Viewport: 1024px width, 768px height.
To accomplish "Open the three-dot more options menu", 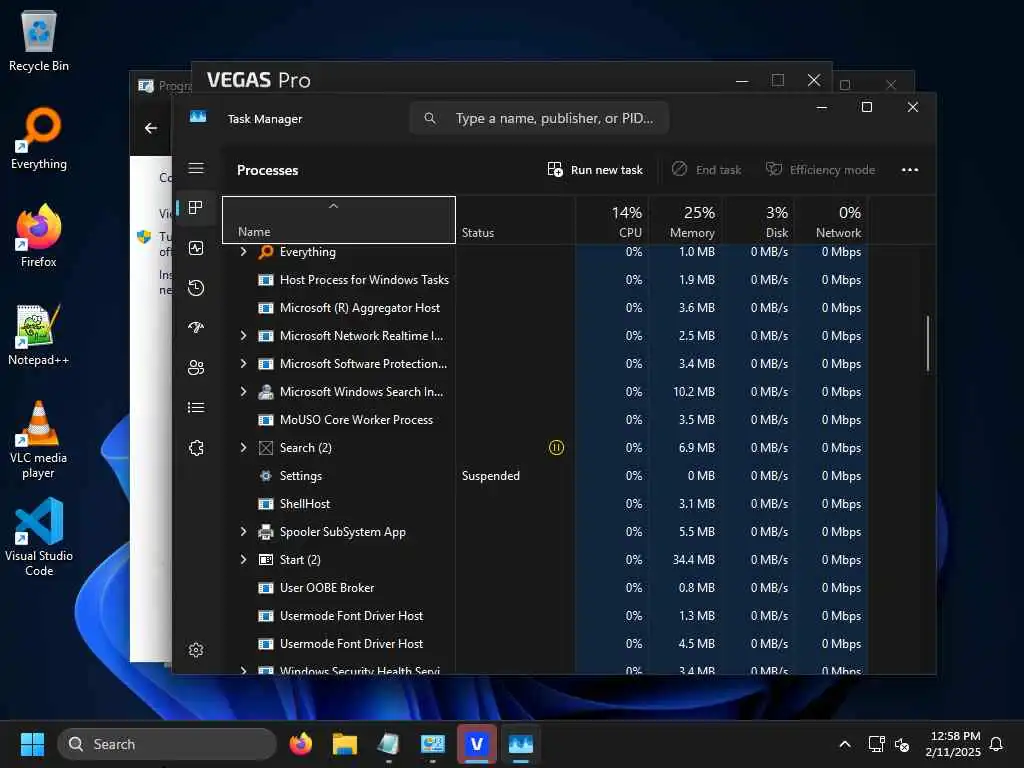I will click(910, 170).
